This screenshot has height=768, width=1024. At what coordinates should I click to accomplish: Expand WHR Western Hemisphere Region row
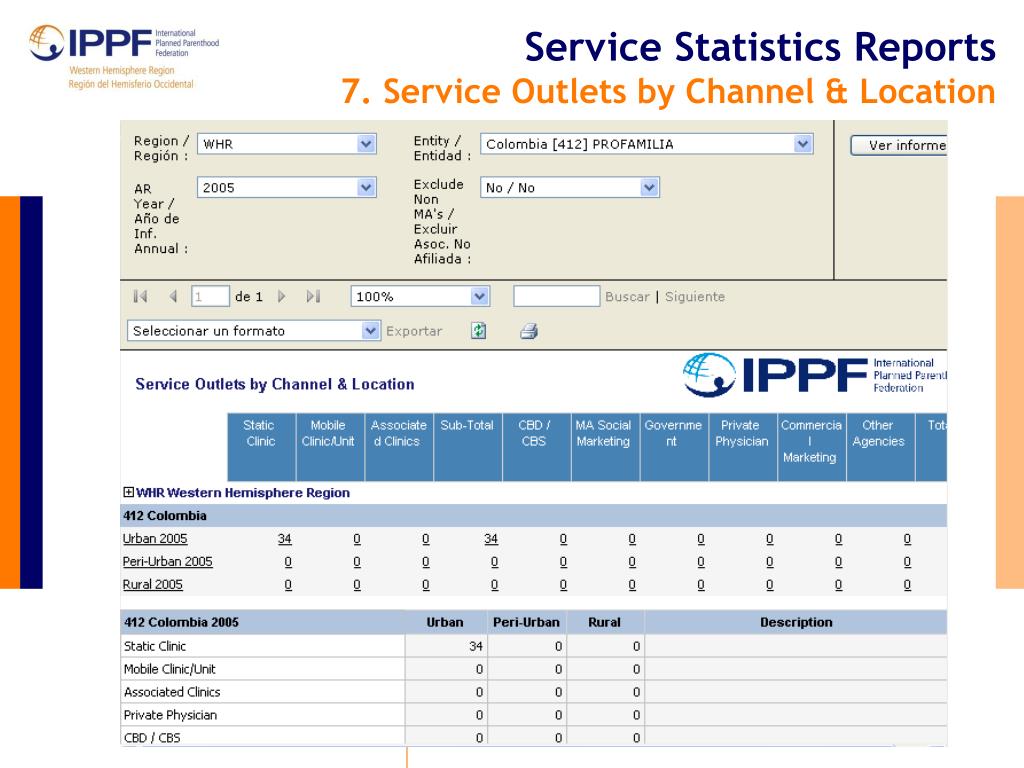[129, 492]
